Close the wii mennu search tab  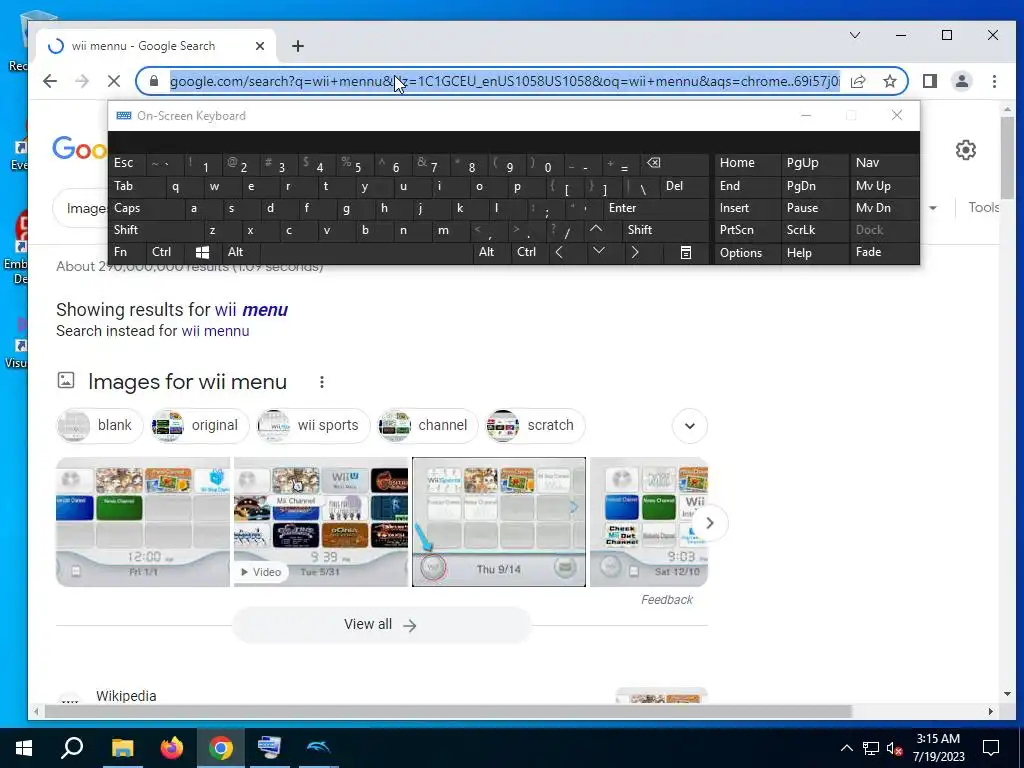[260, 46]
